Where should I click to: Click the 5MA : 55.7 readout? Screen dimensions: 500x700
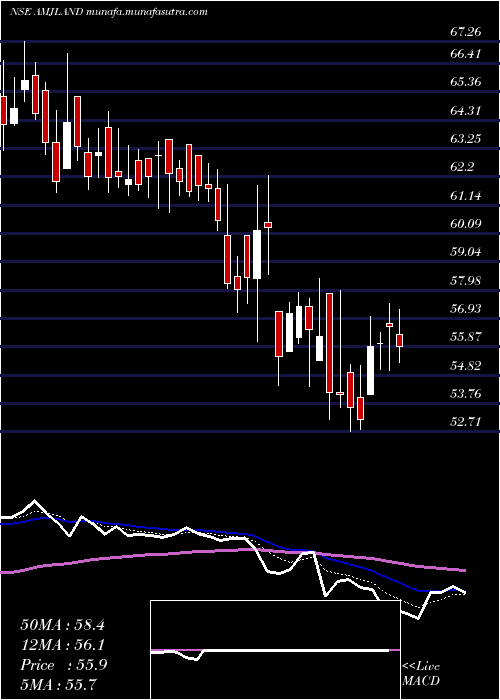pyautogui.click(x=59, y=685)
